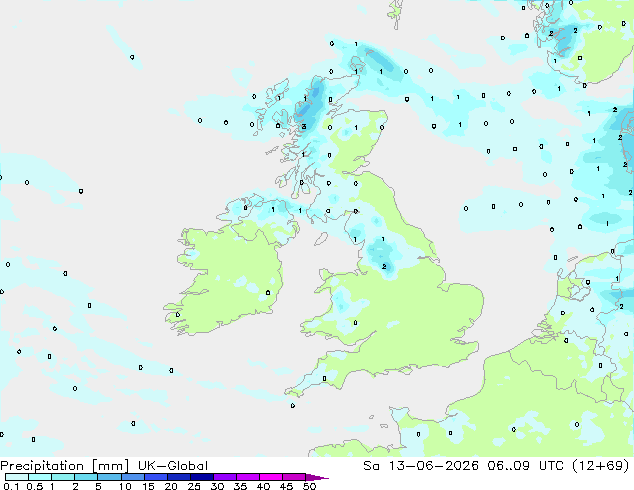
Task: Click the legend arrow above 50 mm
Action: [x=317, y=477]
